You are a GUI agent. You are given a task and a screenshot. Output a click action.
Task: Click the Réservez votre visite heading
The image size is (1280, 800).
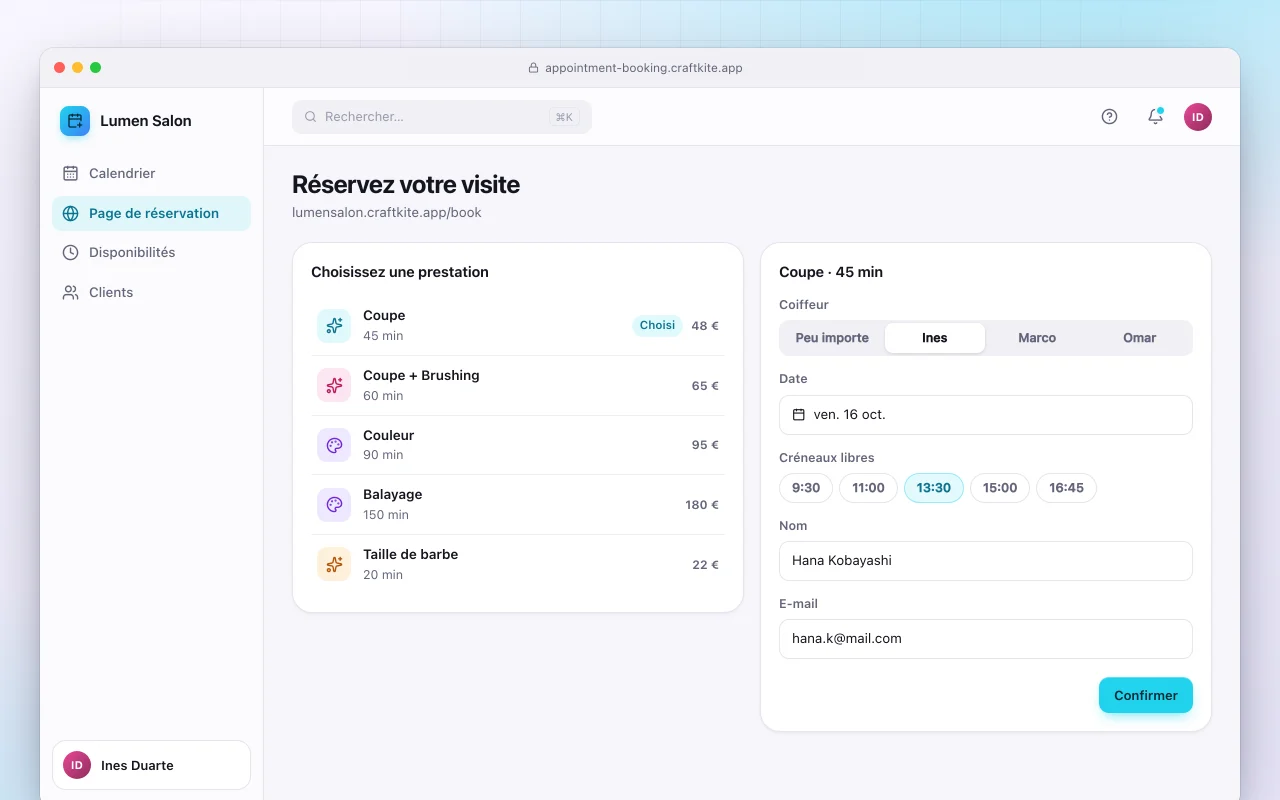[x=406, y=185]
